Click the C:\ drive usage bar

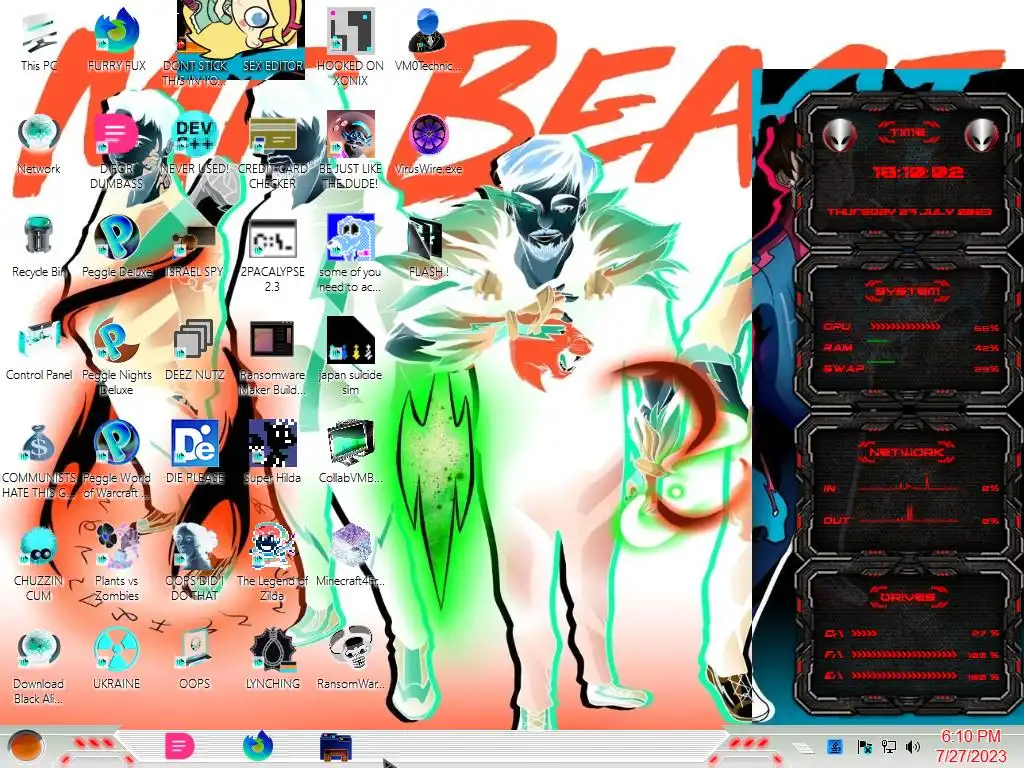click(865, 633)
